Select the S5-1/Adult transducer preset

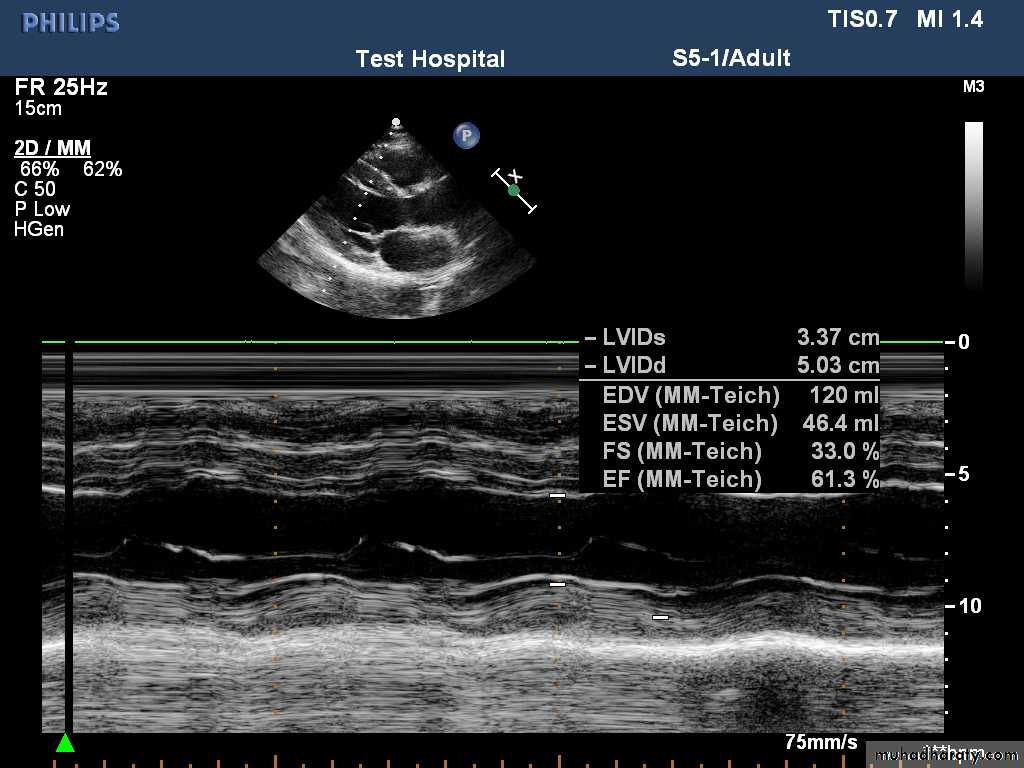731,58
